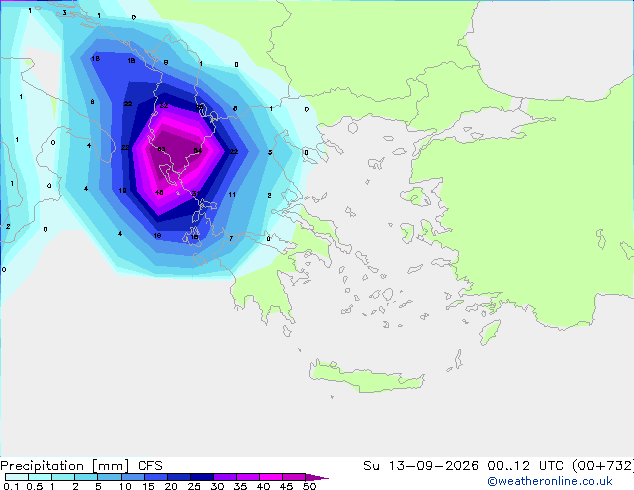Click the legend label "50"
This screenshot has height=490, width=634.
point(309,486)
